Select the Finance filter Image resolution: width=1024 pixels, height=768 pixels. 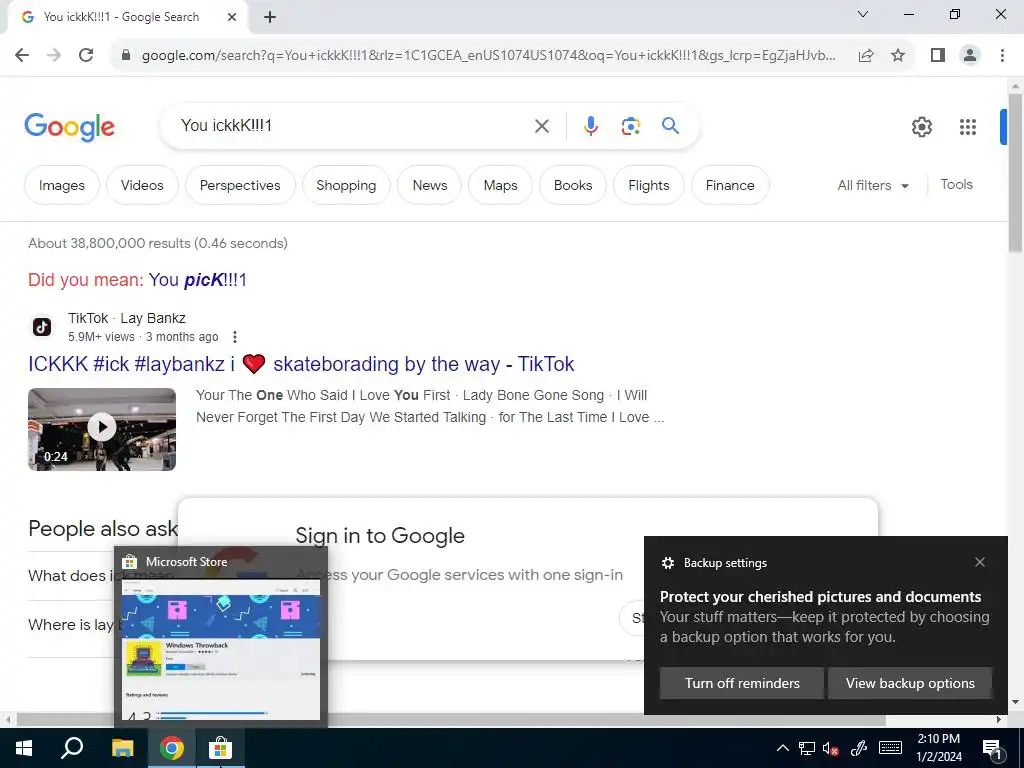(x=729, y=185)
